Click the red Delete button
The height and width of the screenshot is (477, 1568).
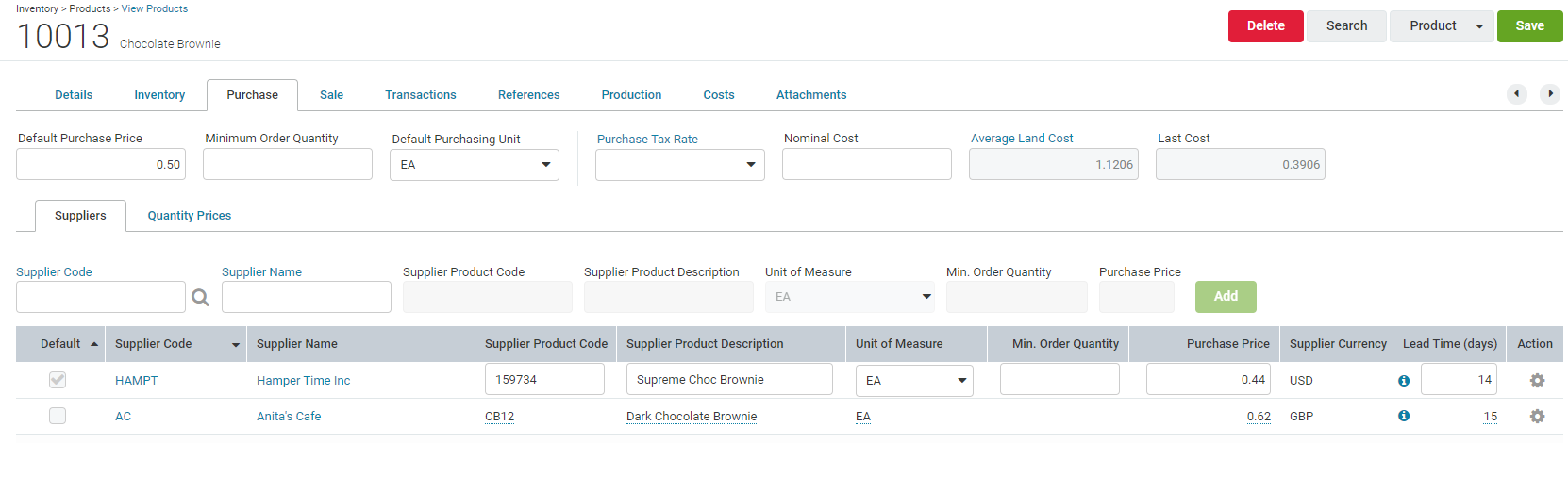(1266, 26)
